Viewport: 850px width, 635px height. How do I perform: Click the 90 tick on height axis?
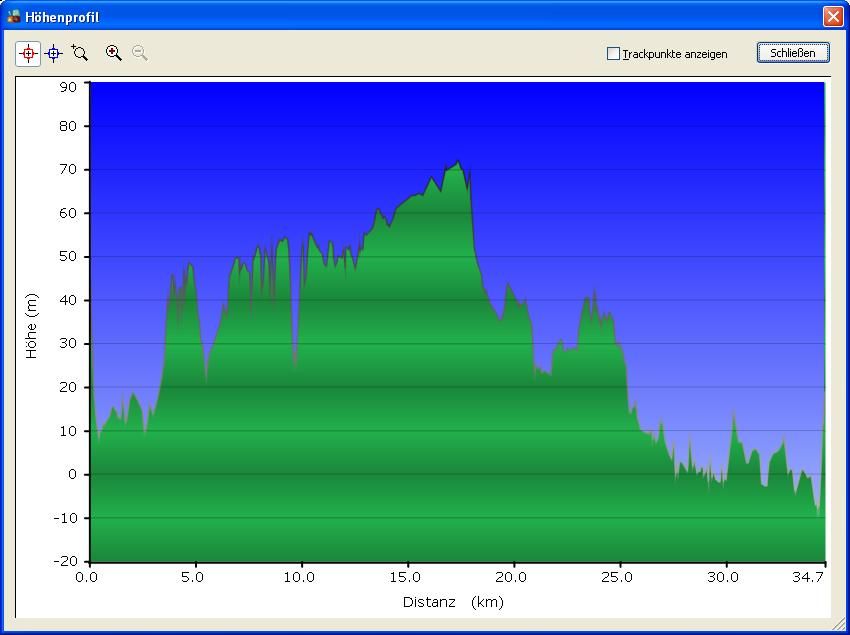pyautogui.click(x=67, y=87)
